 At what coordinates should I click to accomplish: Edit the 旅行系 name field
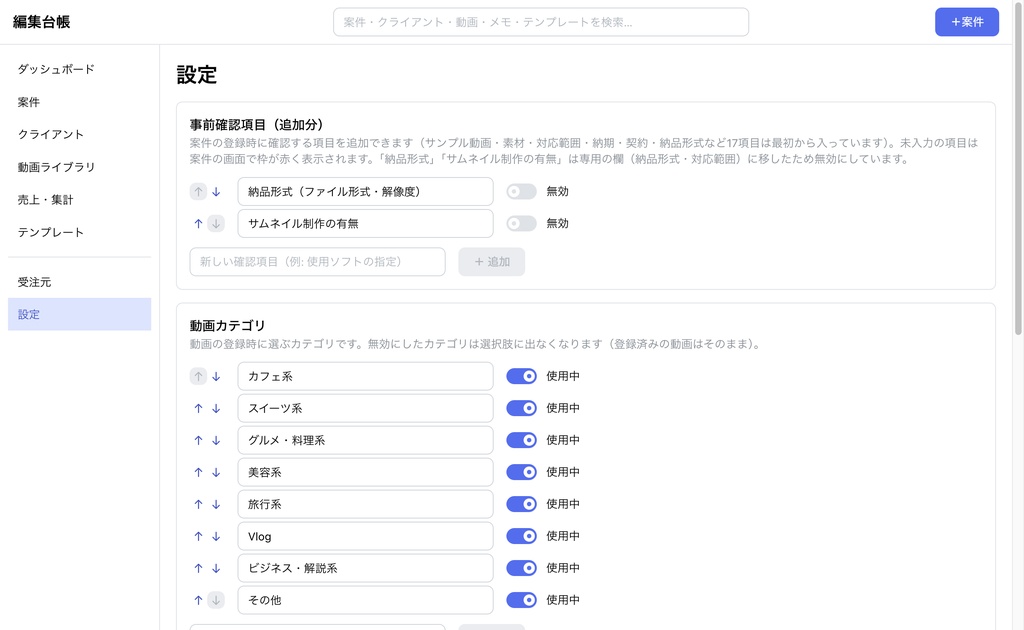[365, 504]
